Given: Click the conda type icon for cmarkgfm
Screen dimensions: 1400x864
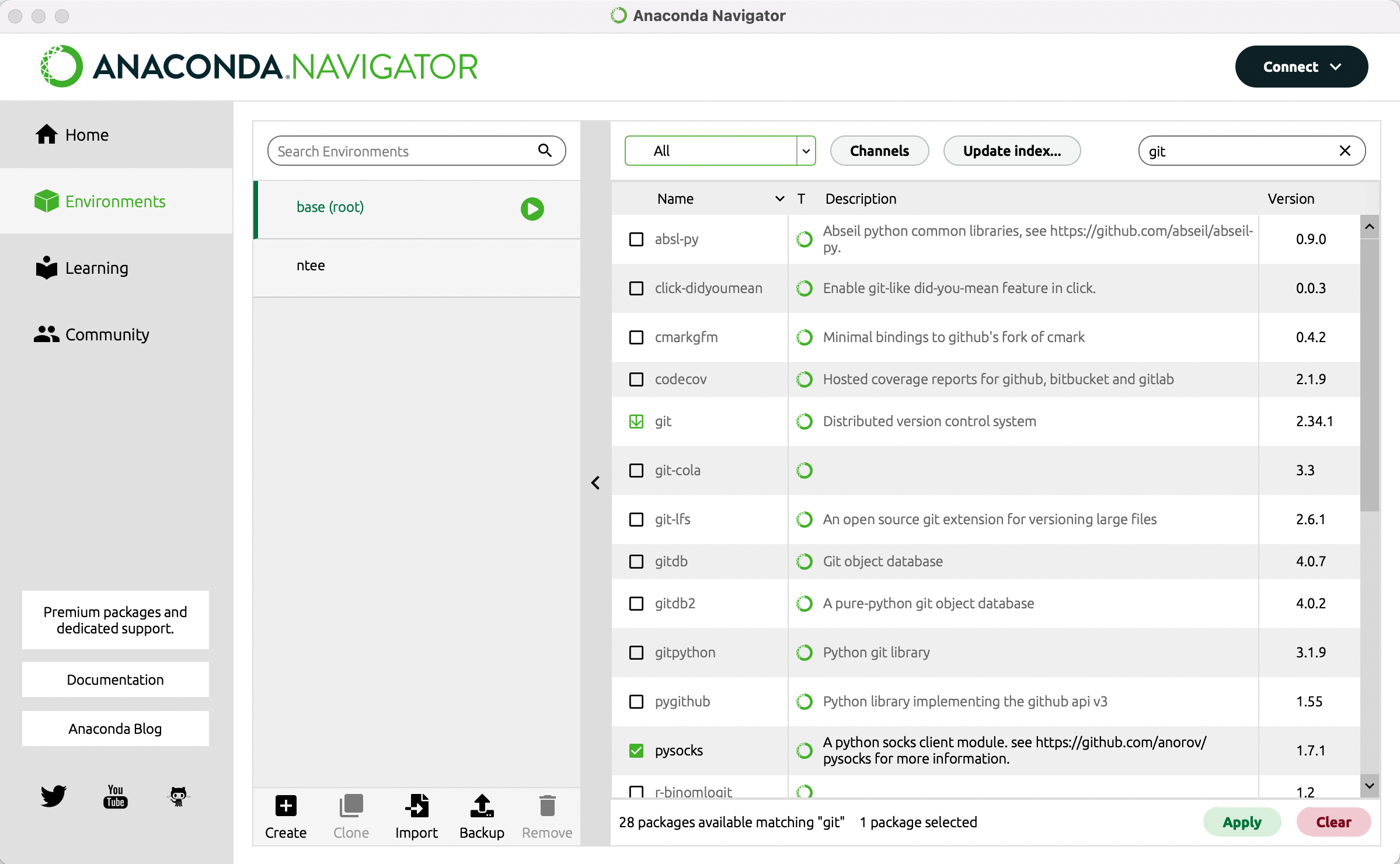Looking at the screenshot, I should 805,337.
